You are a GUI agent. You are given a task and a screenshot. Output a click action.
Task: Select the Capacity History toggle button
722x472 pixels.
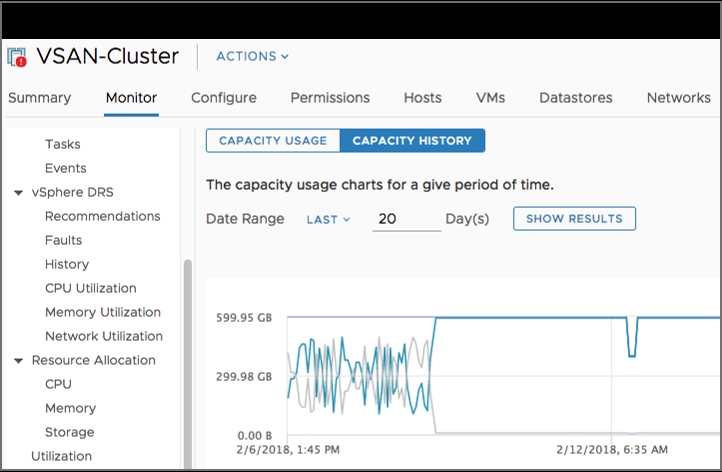pyautogui.click(x=412, y=141)
